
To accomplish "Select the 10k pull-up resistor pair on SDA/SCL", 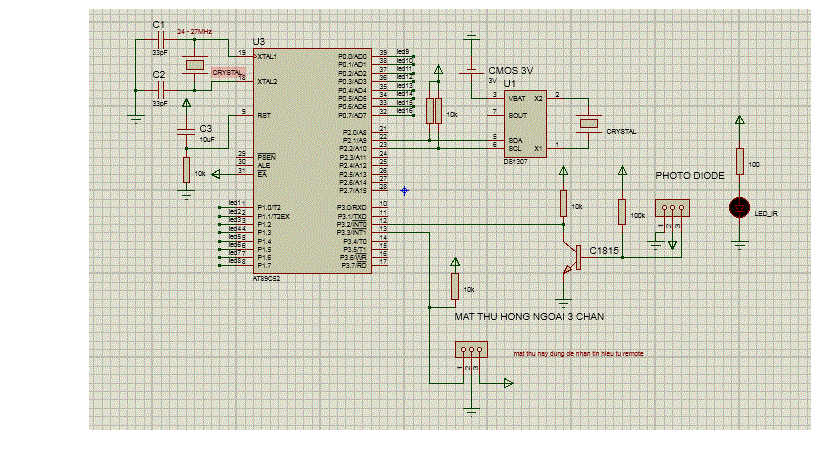I will pos(434,111).
